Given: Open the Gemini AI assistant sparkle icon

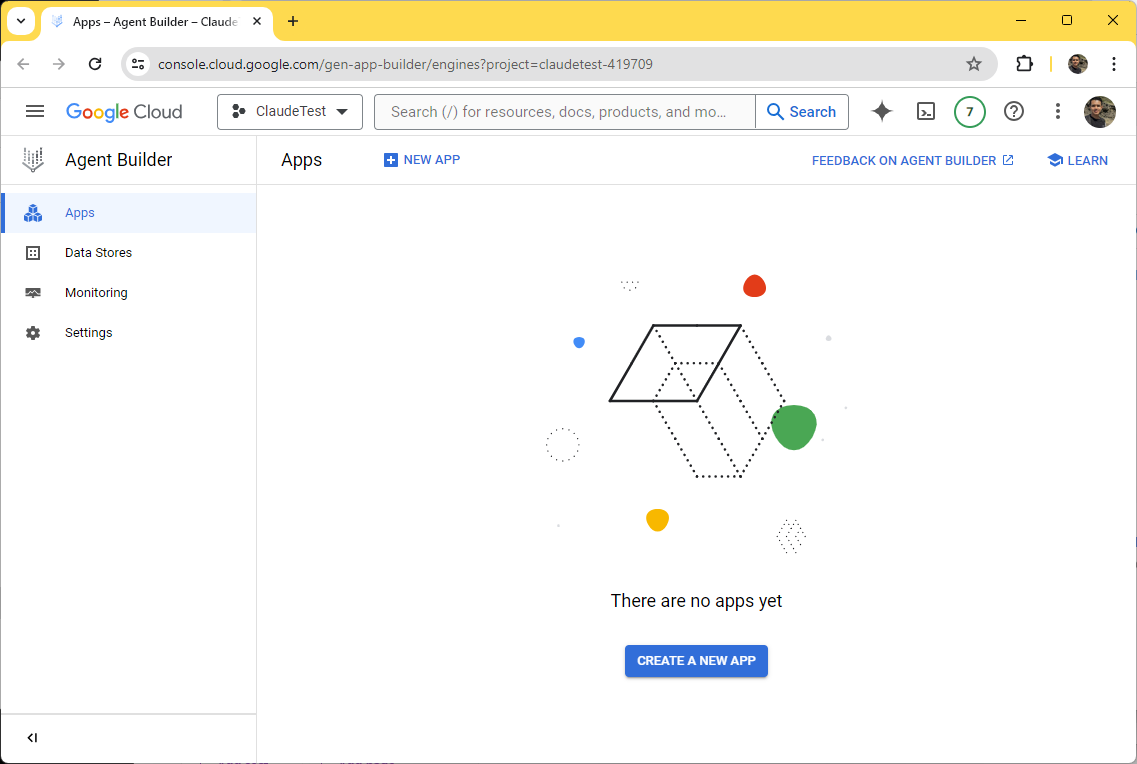Looking at the screenshot, I should (881, 111).
